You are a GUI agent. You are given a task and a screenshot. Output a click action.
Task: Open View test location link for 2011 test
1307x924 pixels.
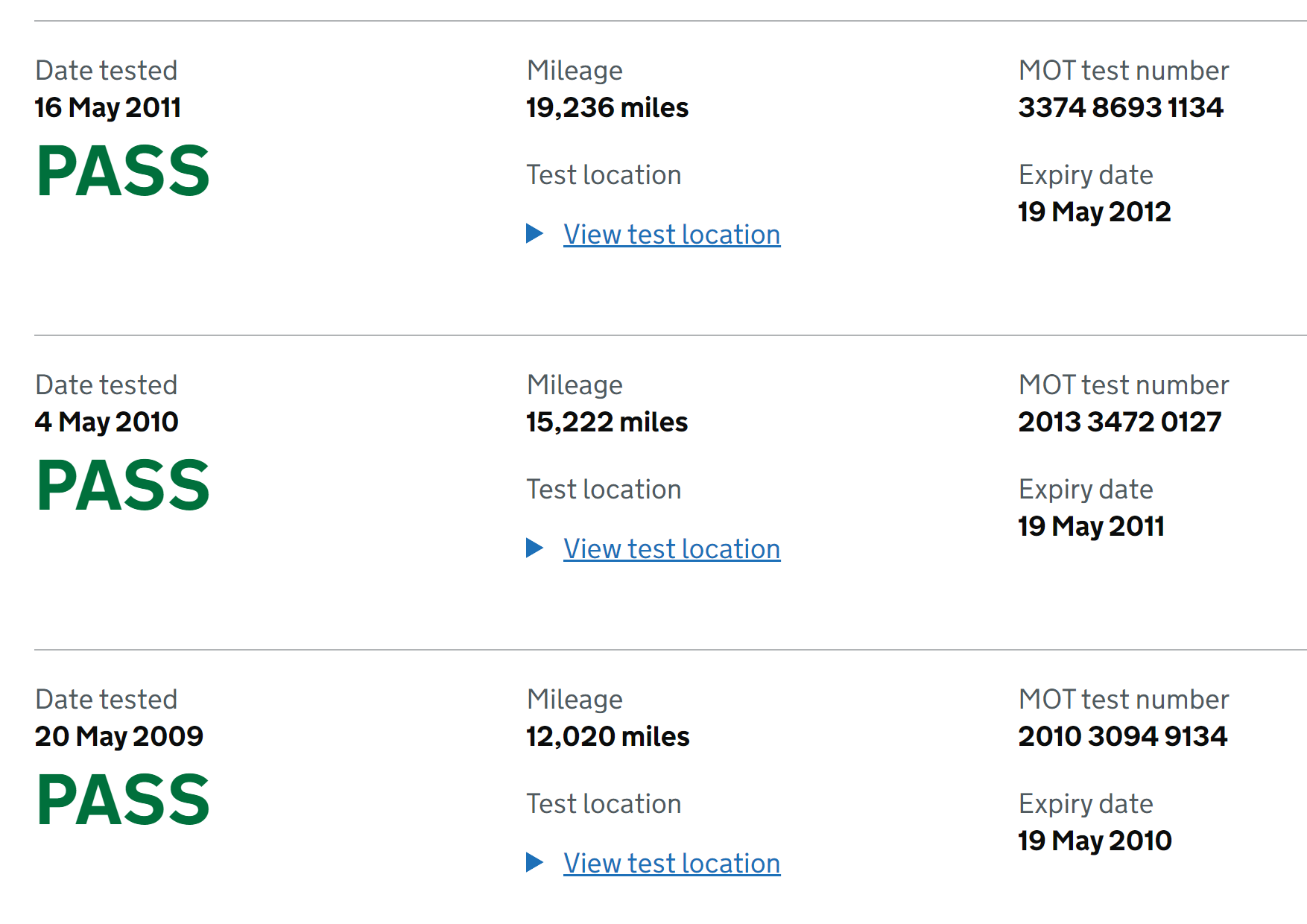671,235
